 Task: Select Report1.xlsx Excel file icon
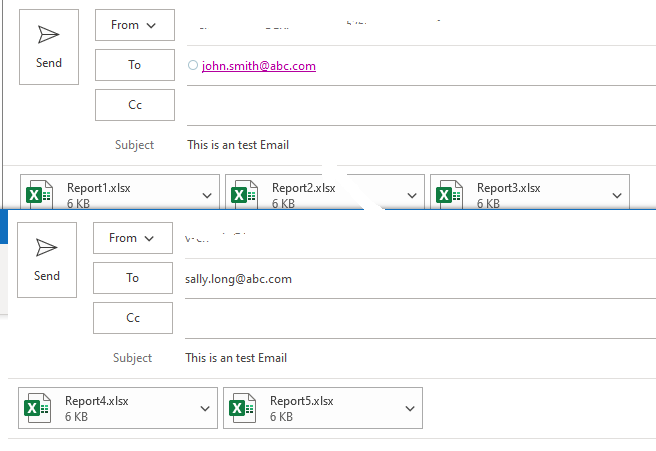(x=39, y=195)
